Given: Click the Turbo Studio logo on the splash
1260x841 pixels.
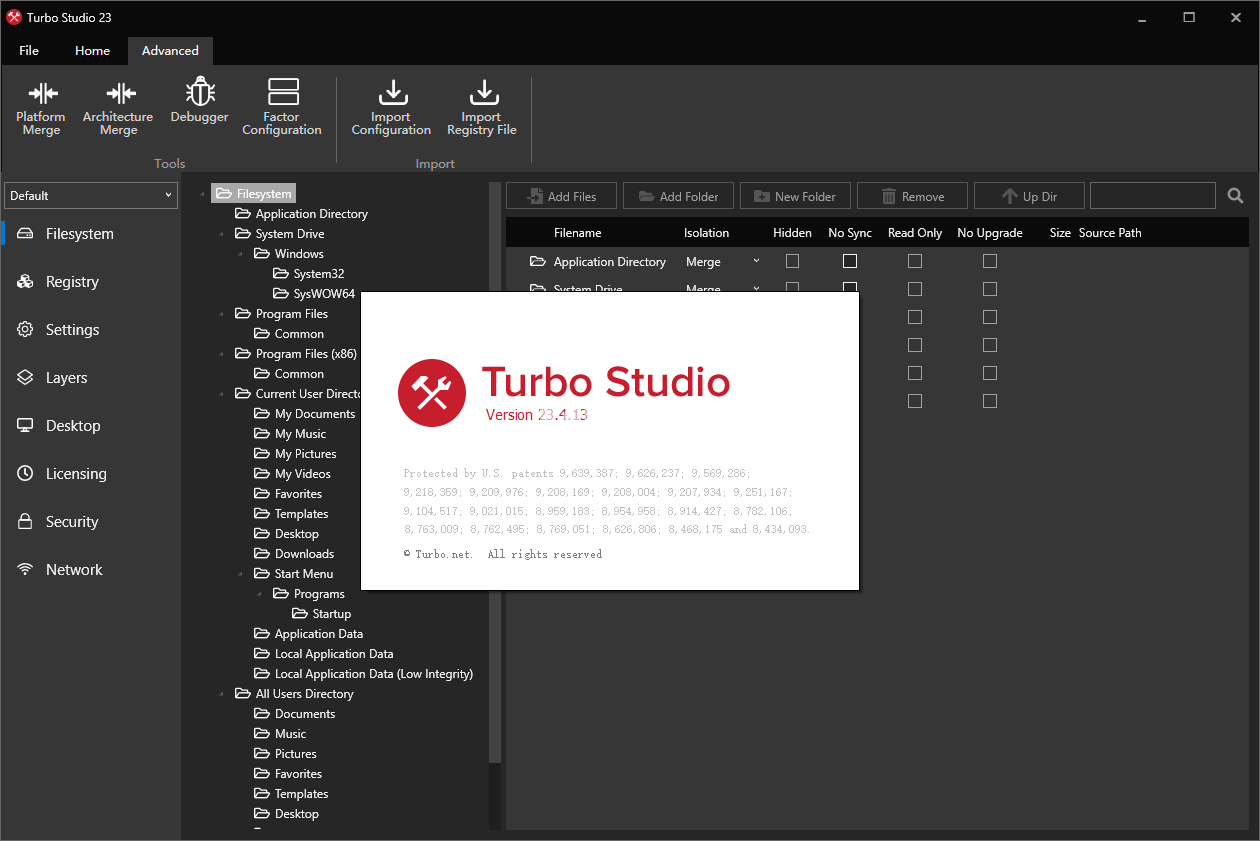Looking at the screenshot, I should (431, 393).
